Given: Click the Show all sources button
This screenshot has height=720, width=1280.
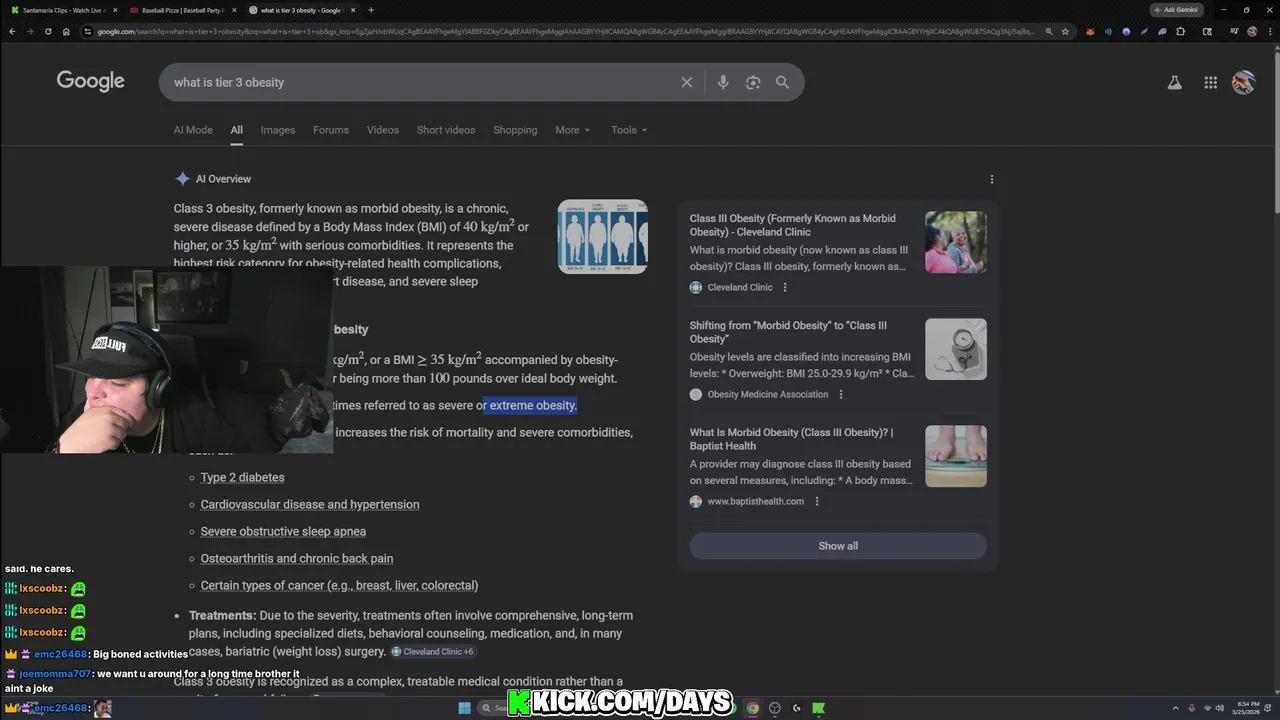Looking at the screenshot, I should (x=838, y=546).
